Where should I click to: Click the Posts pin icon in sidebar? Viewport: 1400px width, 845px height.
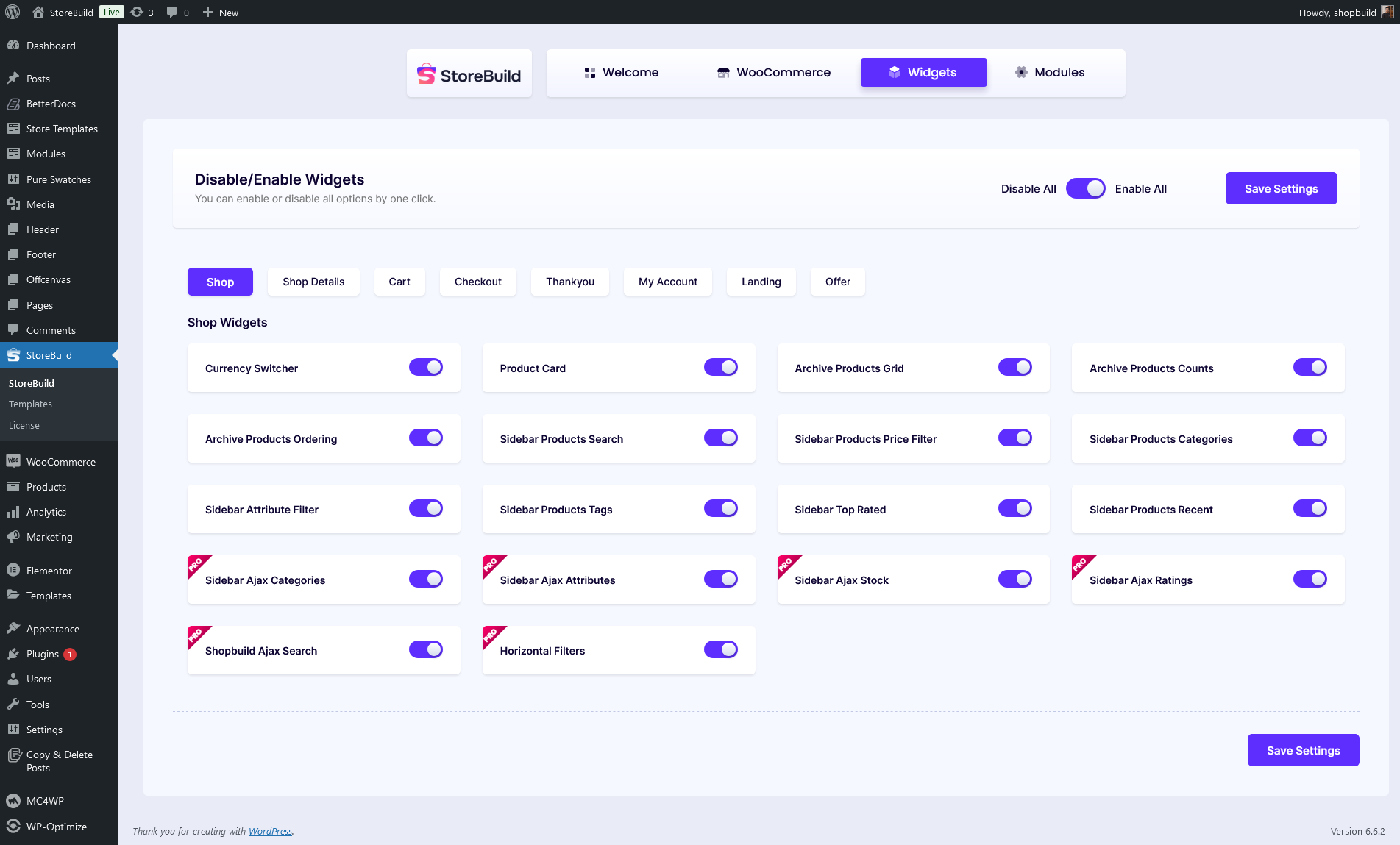click(x=13, y=79)
